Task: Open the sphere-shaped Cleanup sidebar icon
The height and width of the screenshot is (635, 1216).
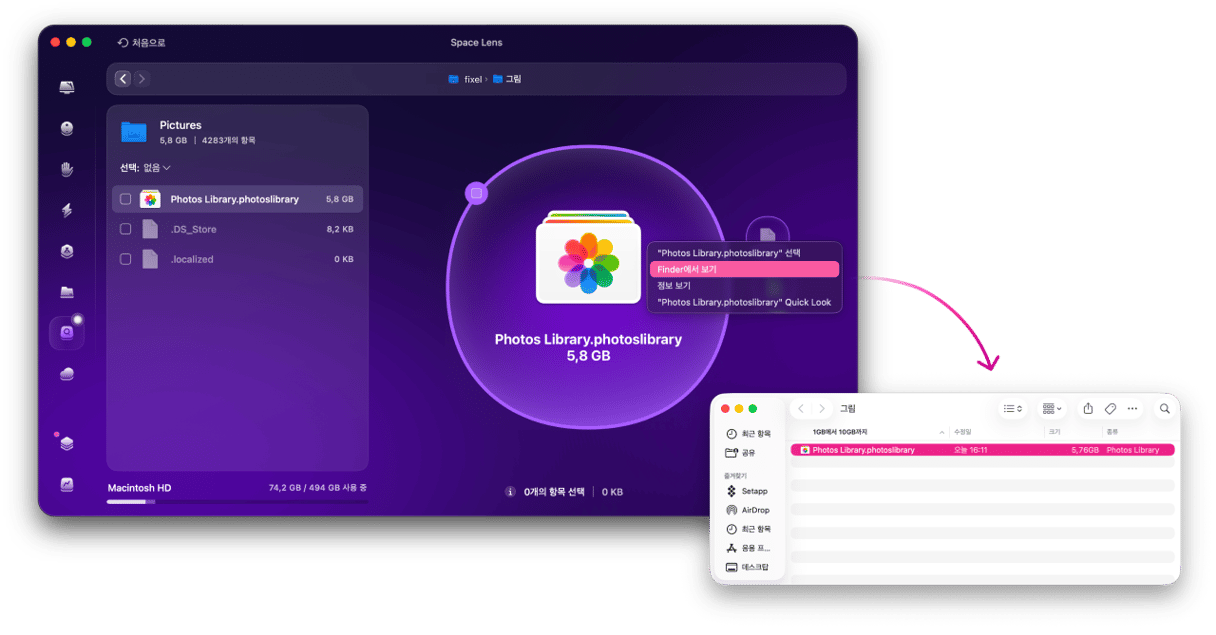Action: [67, 128]
